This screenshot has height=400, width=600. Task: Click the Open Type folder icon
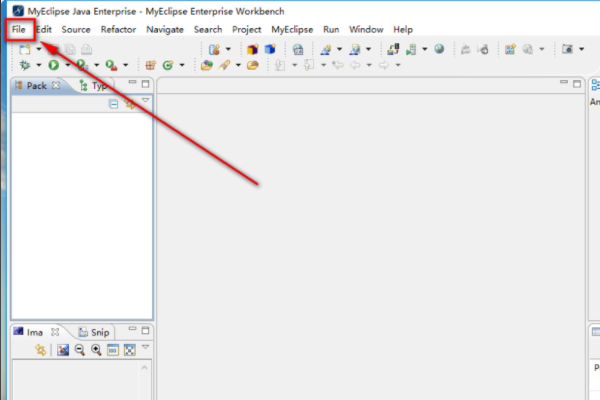point(207,65)
